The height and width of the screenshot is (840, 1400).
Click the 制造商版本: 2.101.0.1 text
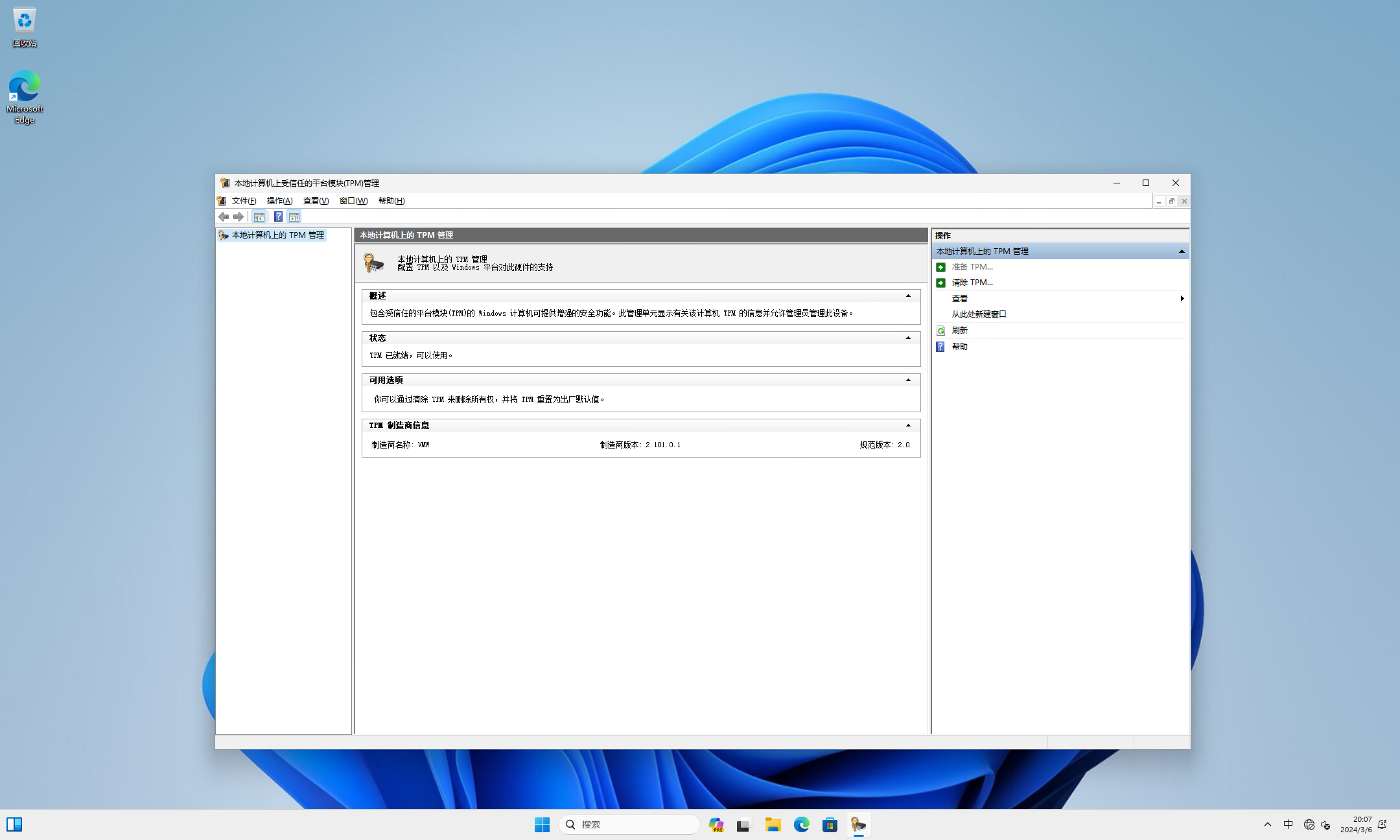click(640, 445)
